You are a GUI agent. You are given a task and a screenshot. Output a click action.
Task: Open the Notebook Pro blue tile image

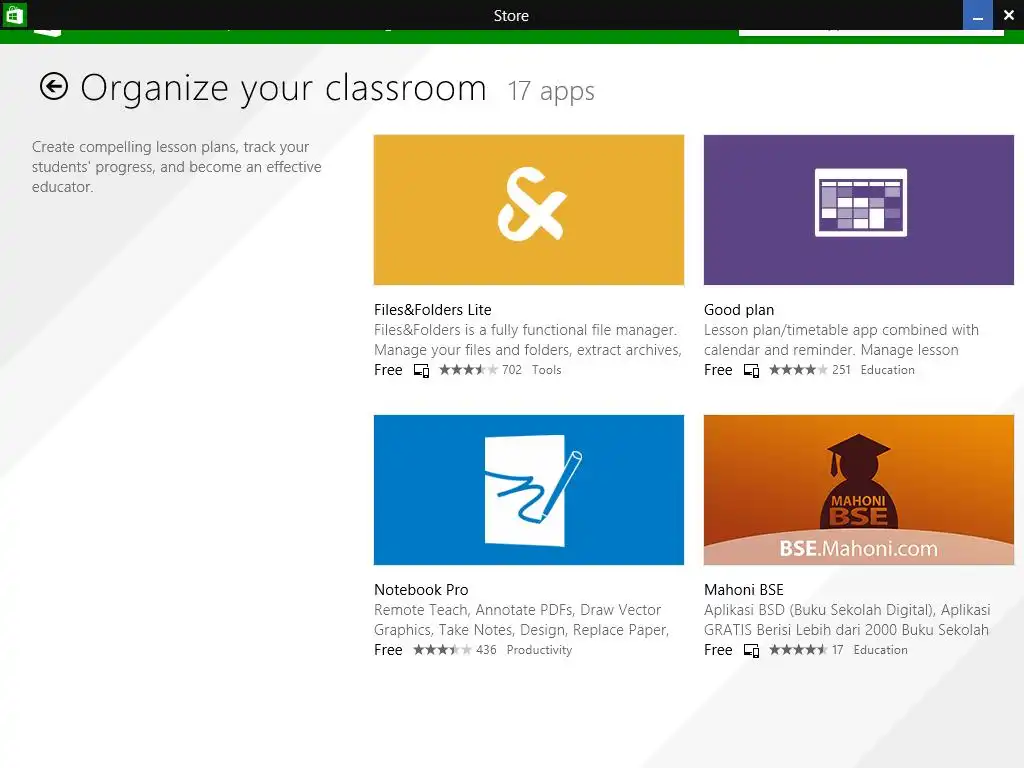click(x=529, y=490)
